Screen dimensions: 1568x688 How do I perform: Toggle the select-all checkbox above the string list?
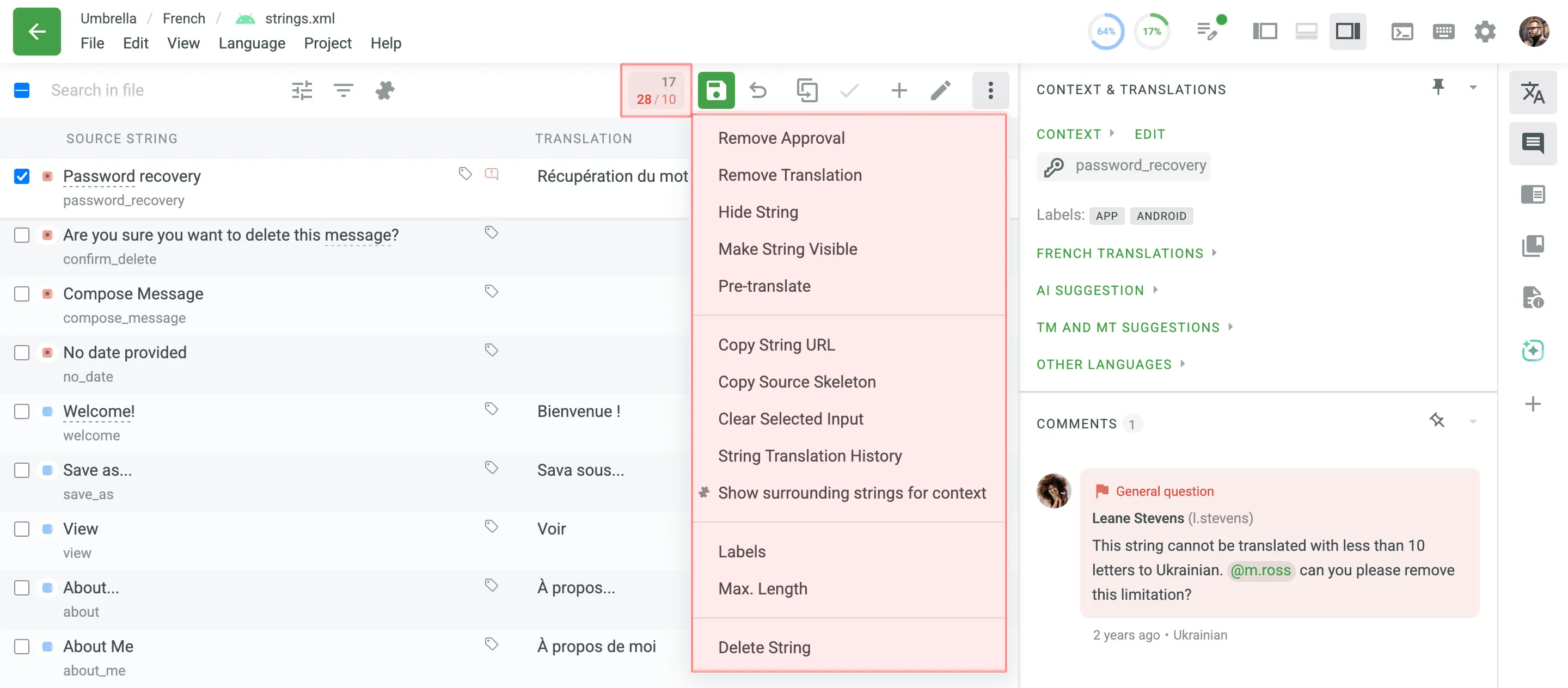point(22,90)
